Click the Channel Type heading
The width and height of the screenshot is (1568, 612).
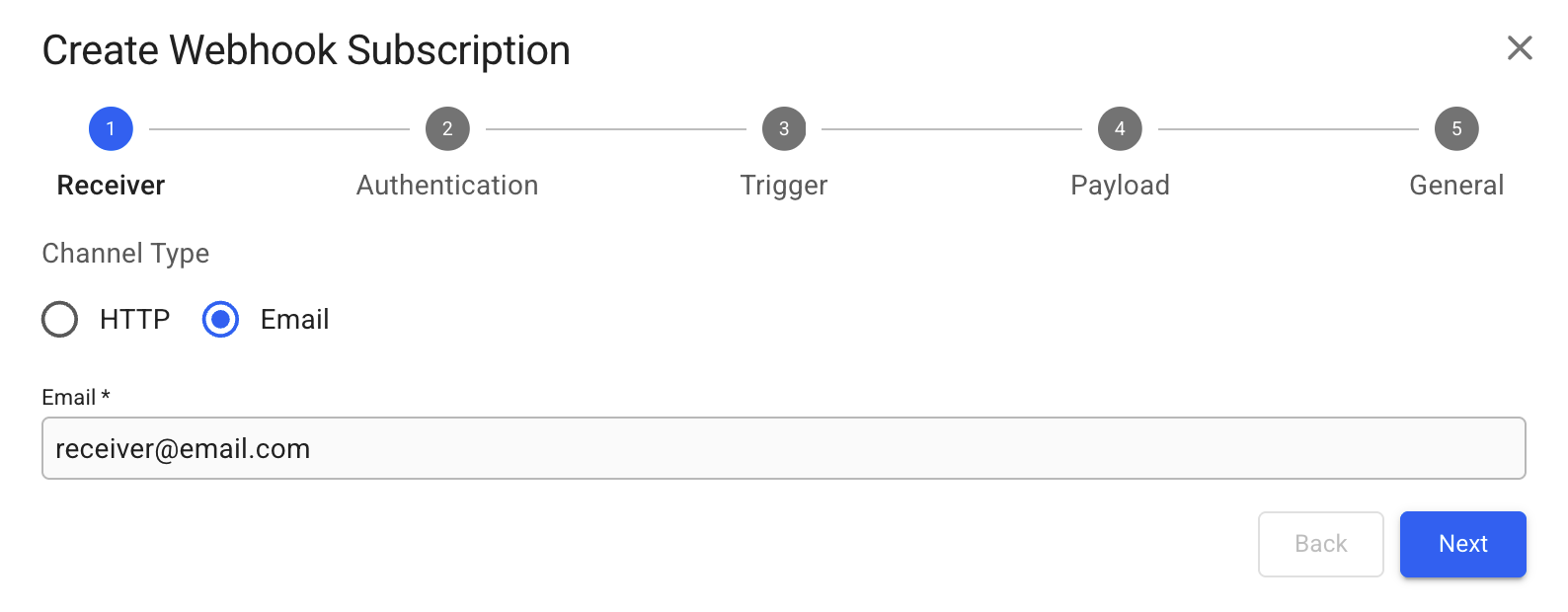tap(125, 254)
